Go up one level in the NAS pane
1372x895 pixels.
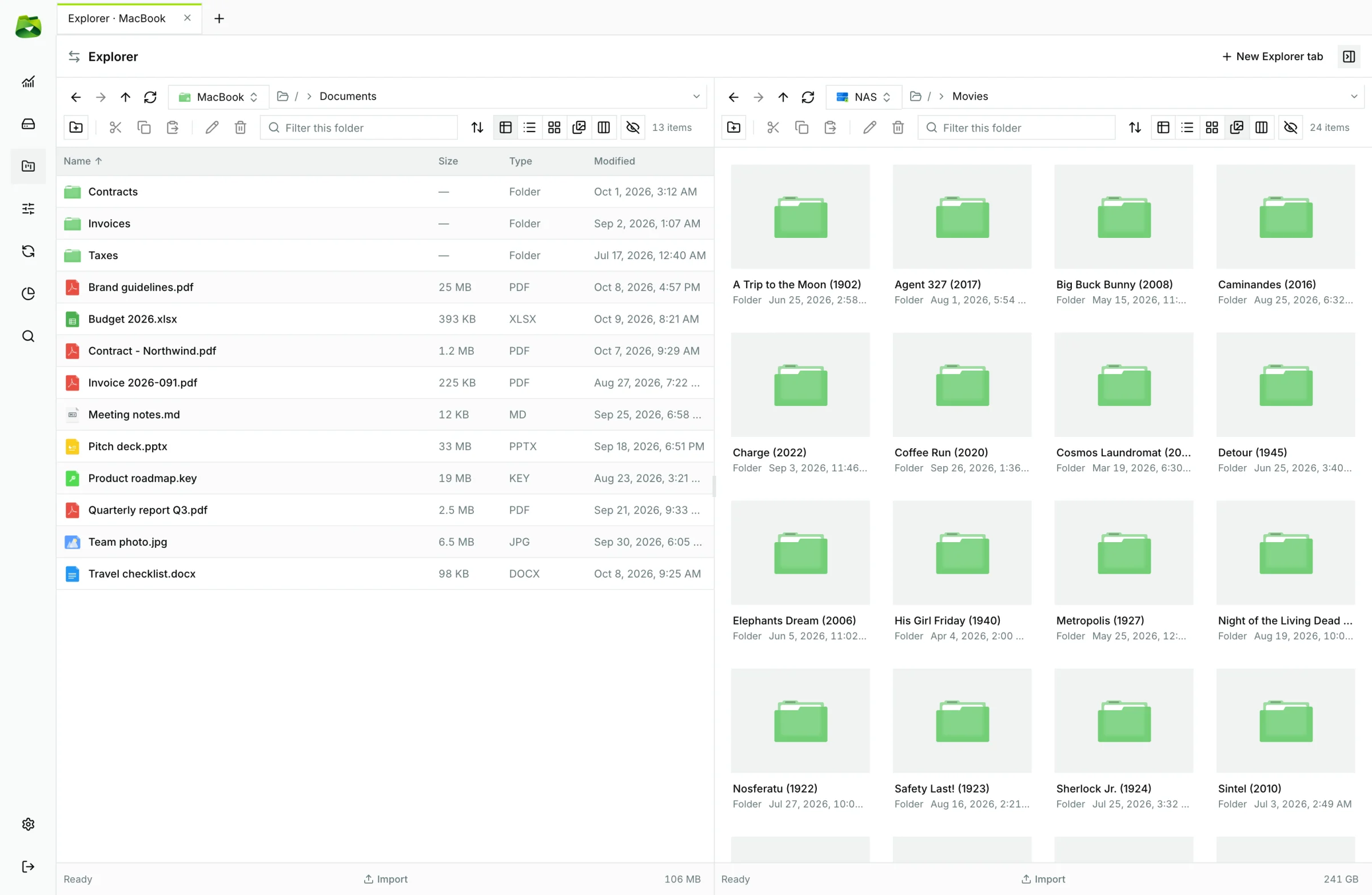(x=783, y=97)
